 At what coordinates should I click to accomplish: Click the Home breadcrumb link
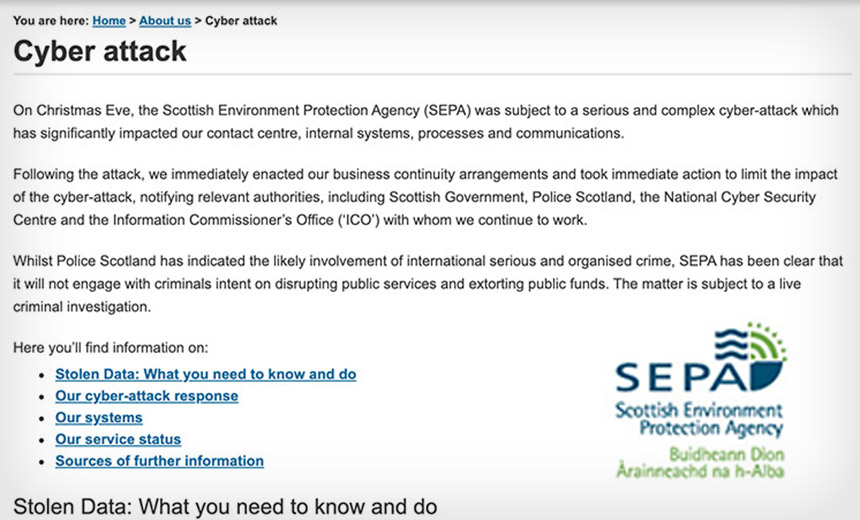pos(109,20)
